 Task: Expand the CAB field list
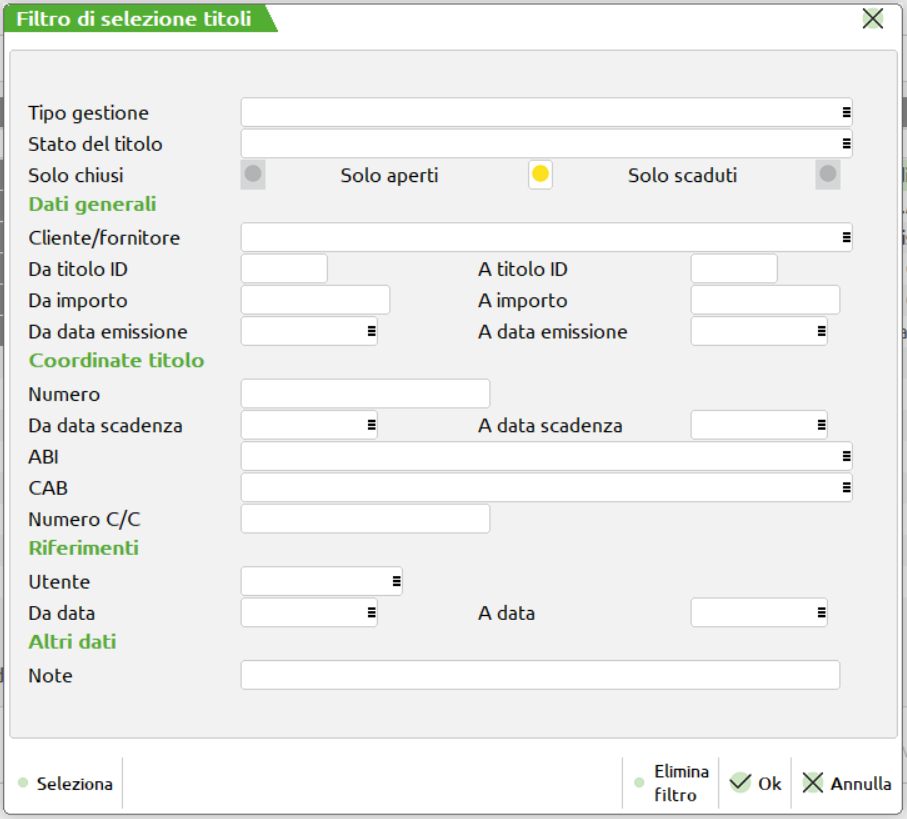click(x=846, y=487)
